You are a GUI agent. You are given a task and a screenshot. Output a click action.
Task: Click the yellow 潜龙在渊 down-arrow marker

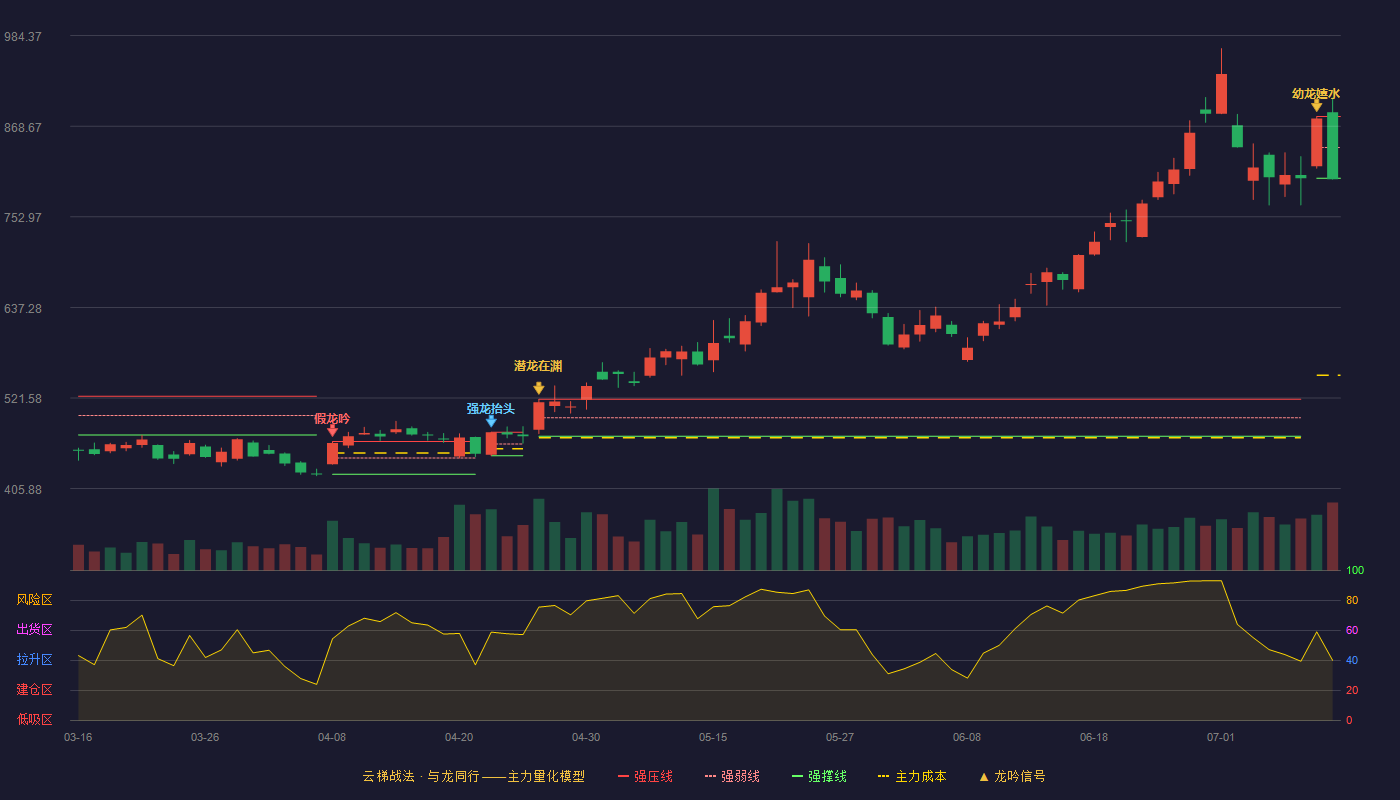539,388
